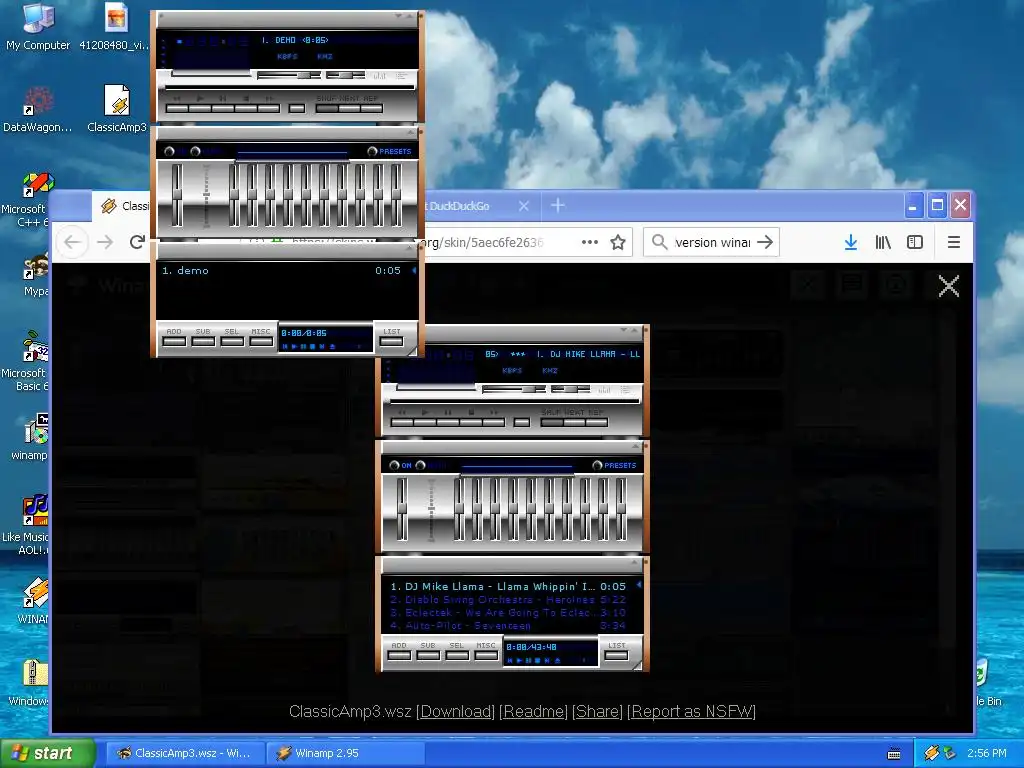Open PRESETS menu in desktop Winamp equalizer
The height and width of the screenshot is (768, 1024).
389,152
